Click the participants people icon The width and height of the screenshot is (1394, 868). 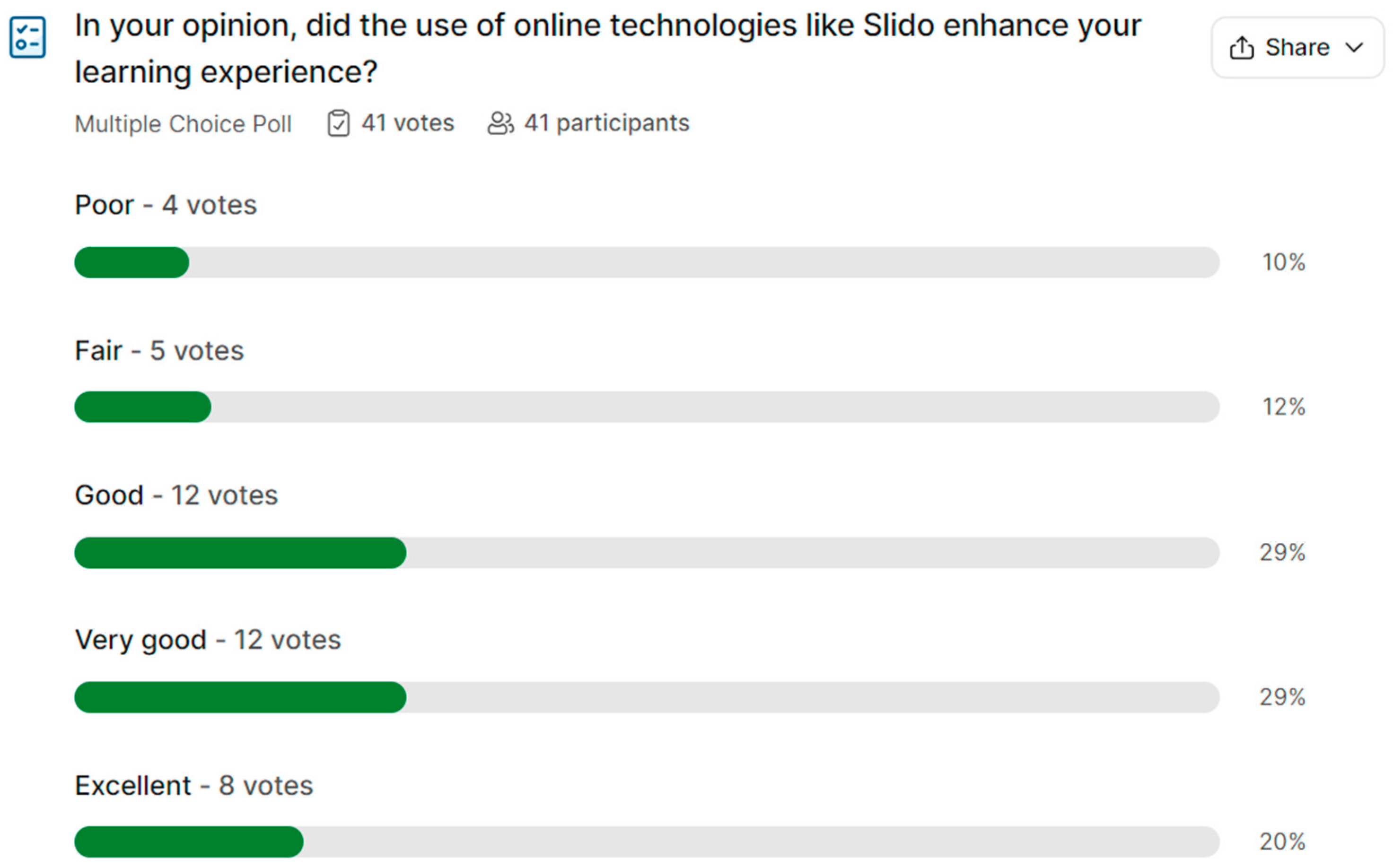point(500,123)
